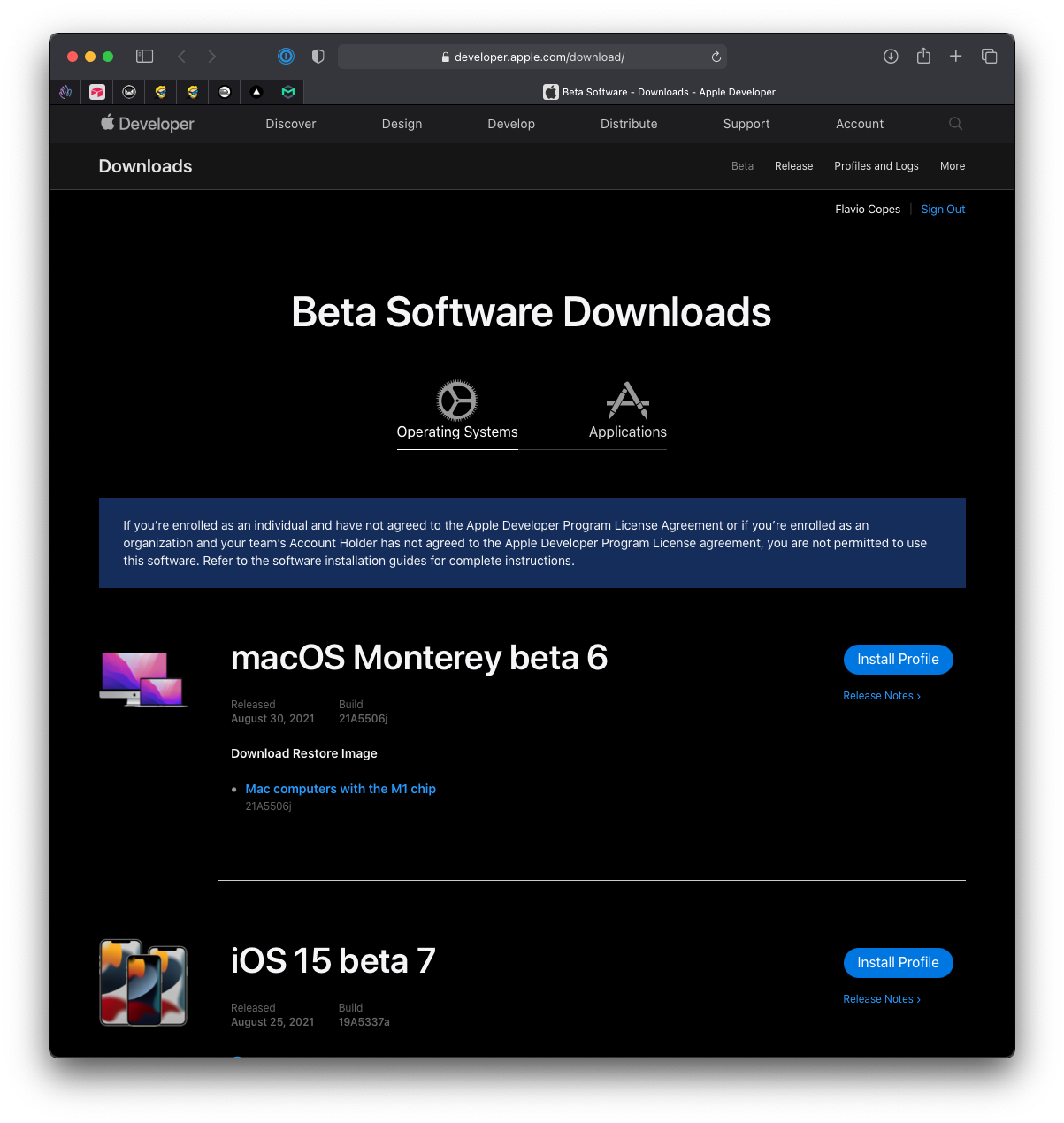
Task: Expand the More menu
Action: click(953, 166)
